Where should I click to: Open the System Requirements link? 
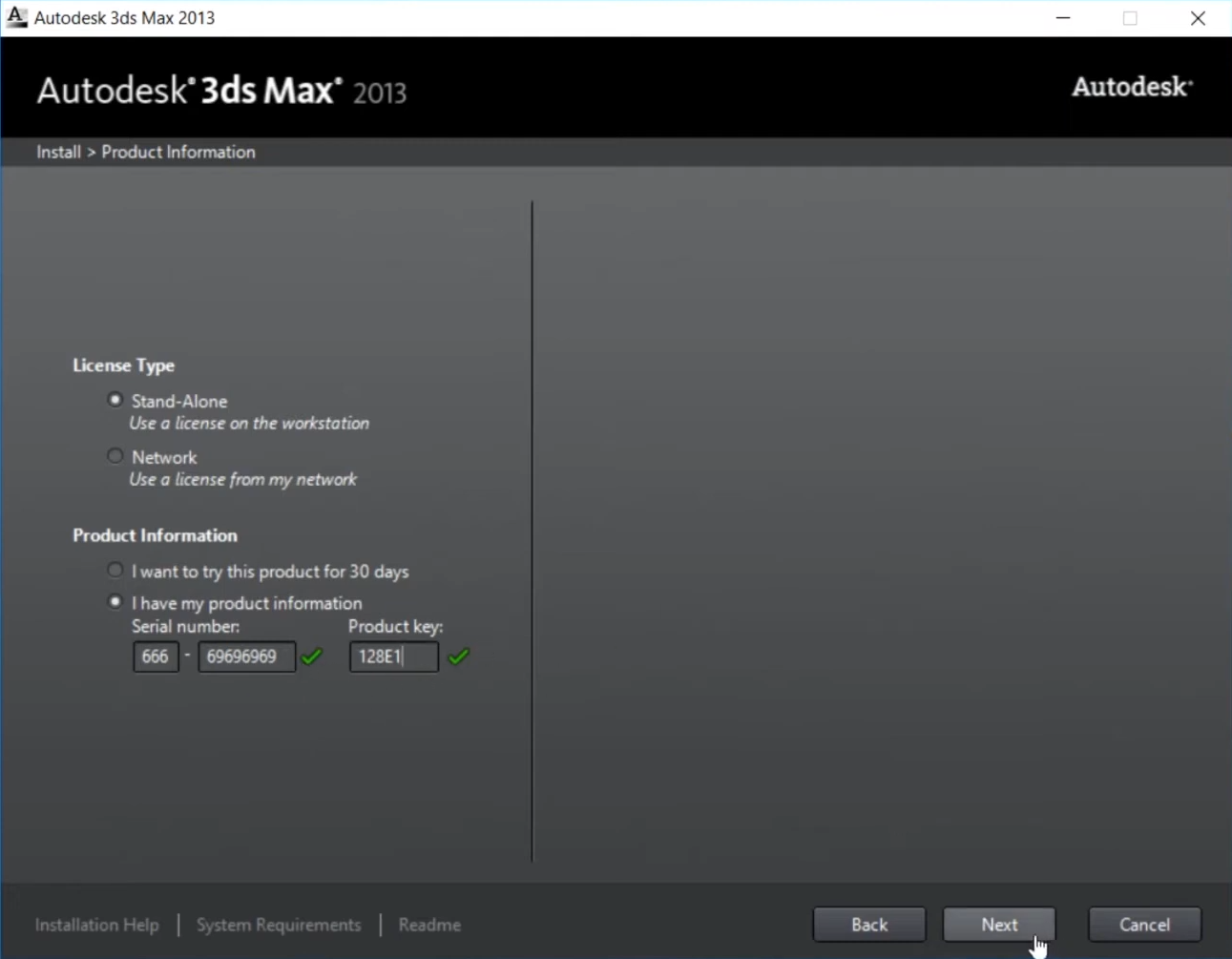click(279, 925)
